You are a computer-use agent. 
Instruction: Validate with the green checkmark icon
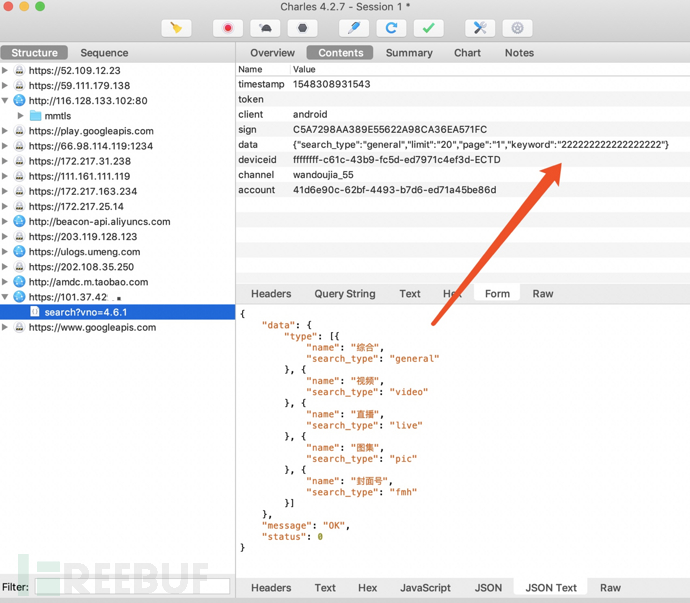point(429,29)
